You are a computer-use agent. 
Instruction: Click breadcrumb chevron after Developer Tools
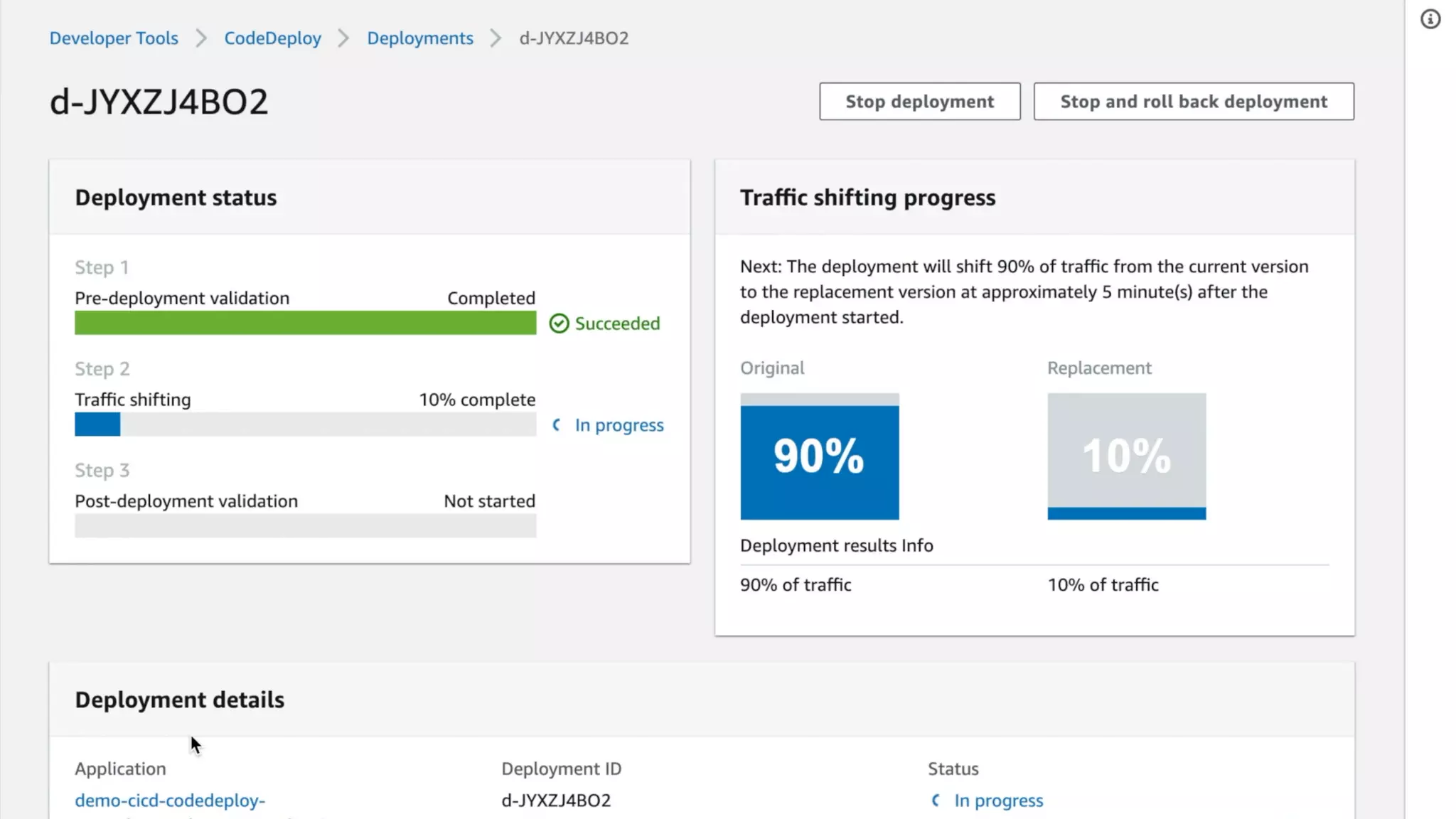click(201, 38)
